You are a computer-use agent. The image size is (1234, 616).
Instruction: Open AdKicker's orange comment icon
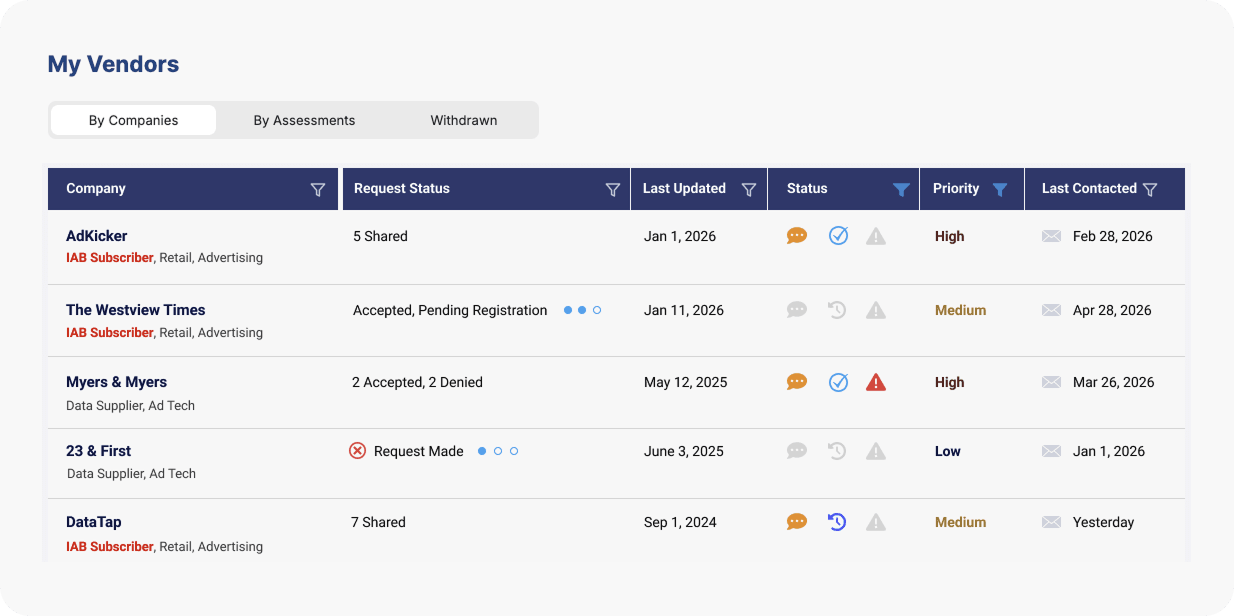(797, 236)
